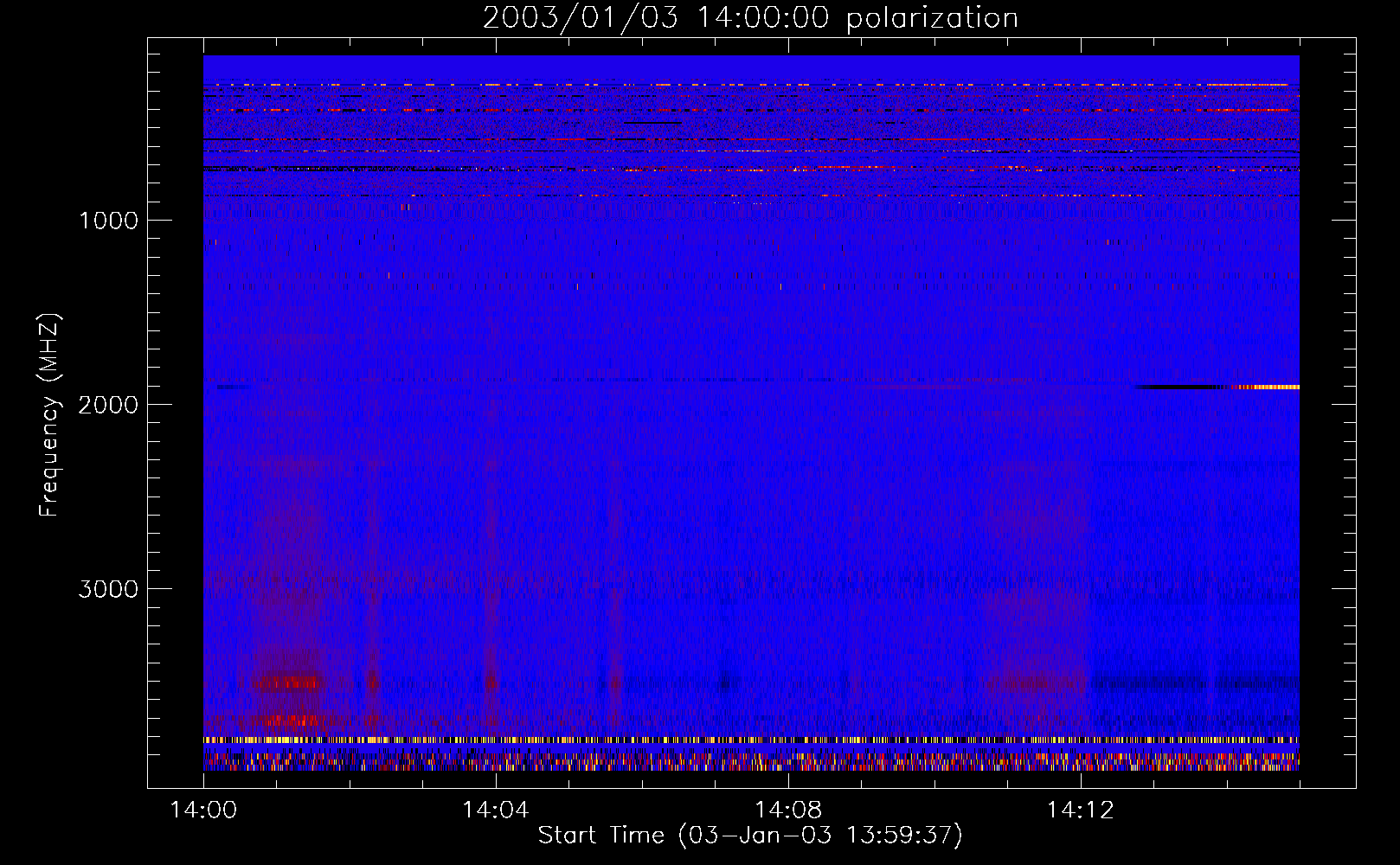1400x865 pixels.
Task: Click the '14:08' time tick label
Action: point(788,811)
